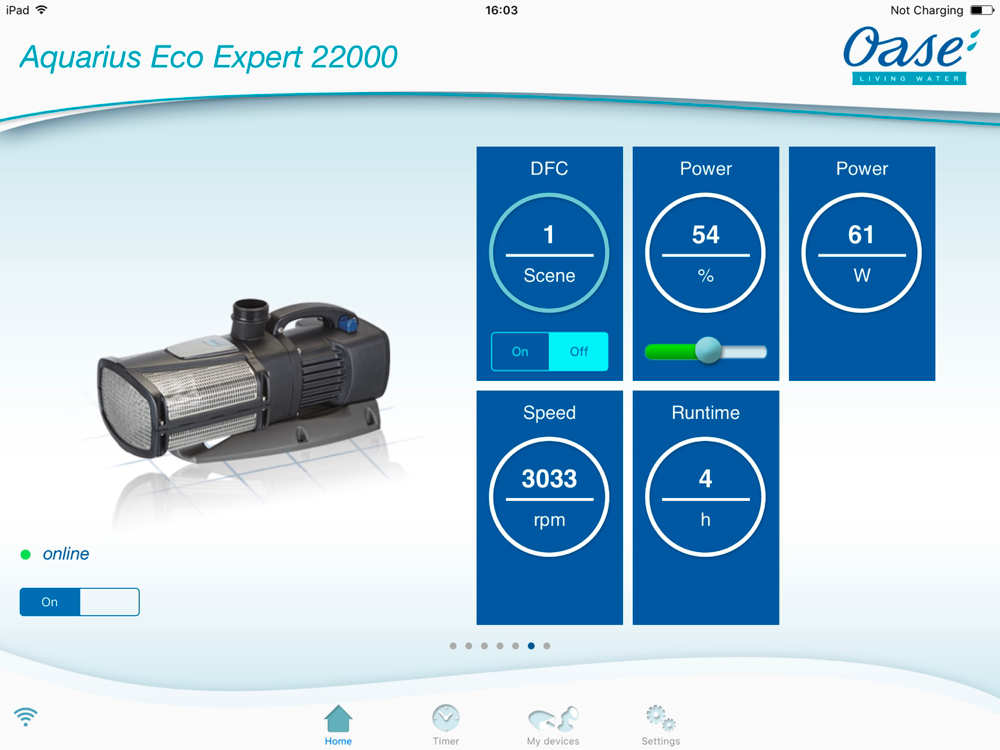Tap the Aquarius pump product image
Image resolution: width=1000 pixels, height=750 pixels.
coord(242,381)
